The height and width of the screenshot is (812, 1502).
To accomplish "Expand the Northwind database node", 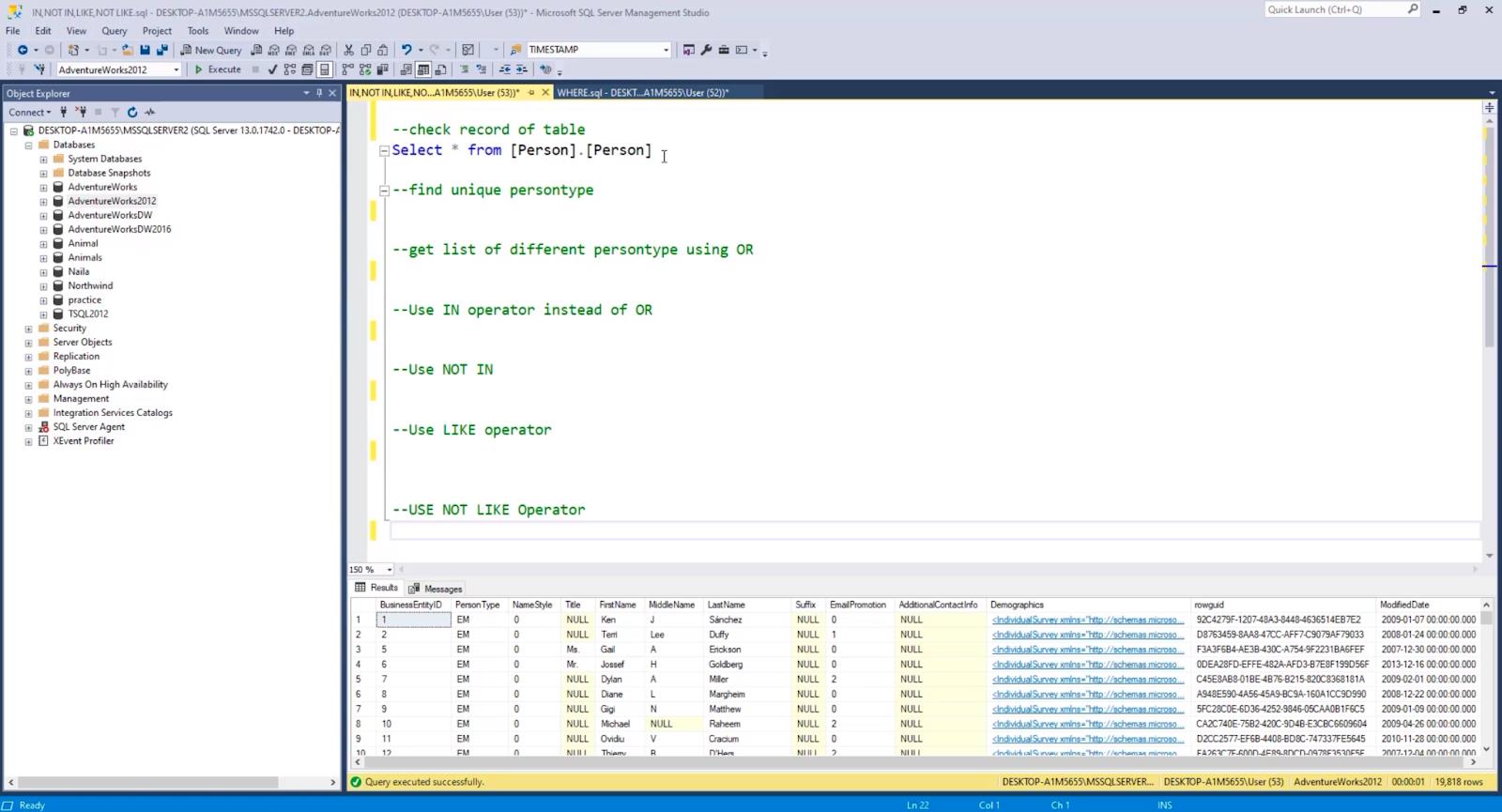I will click(x=43, y=285).
